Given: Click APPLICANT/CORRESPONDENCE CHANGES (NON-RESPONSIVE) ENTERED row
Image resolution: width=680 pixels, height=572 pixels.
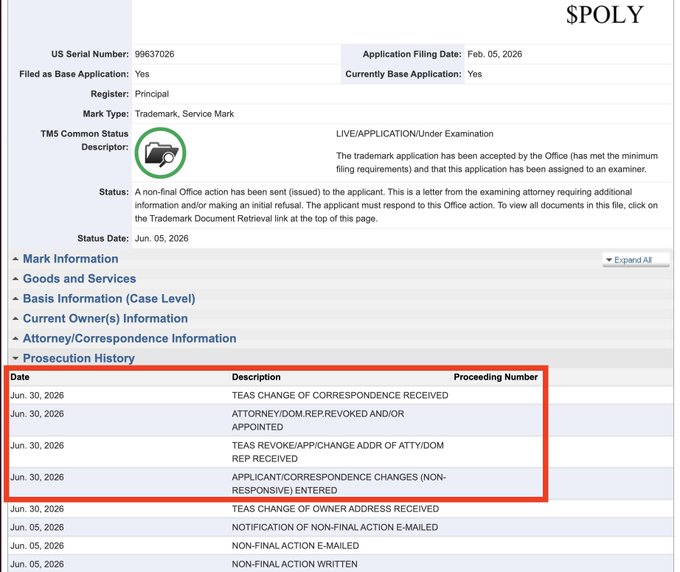Looking at the screenshot, I should click(340, 484).
